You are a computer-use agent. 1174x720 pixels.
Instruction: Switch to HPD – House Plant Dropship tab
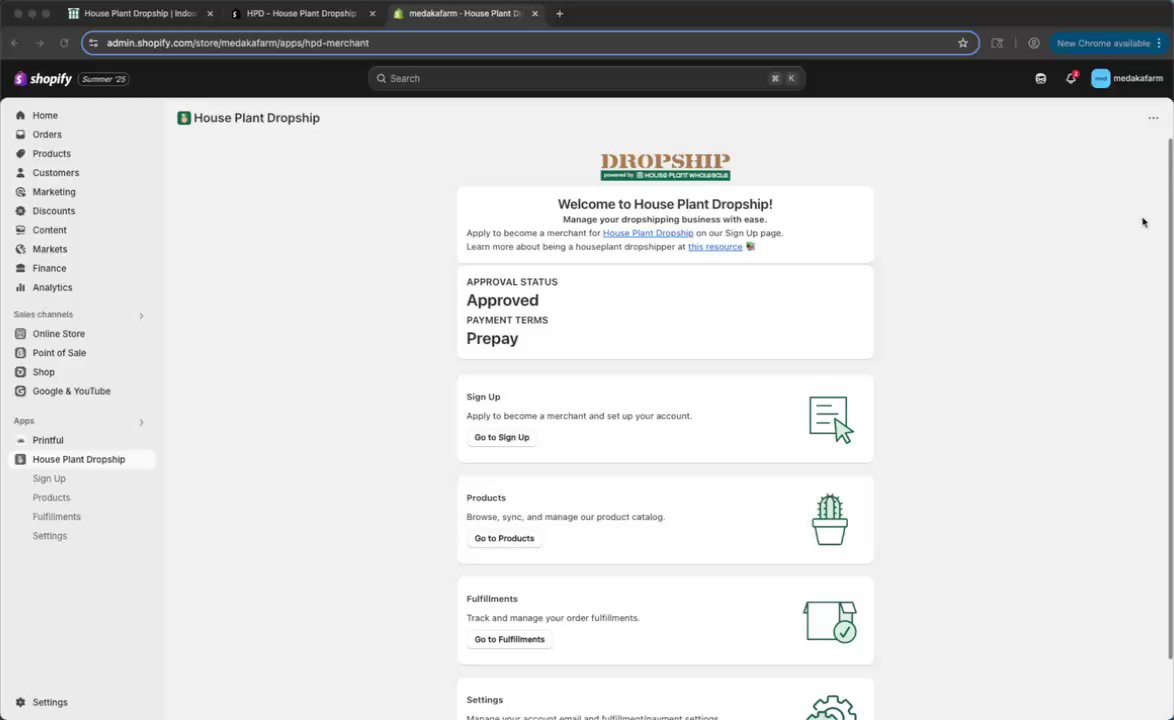pyautogui.click(x=301, y=13)
